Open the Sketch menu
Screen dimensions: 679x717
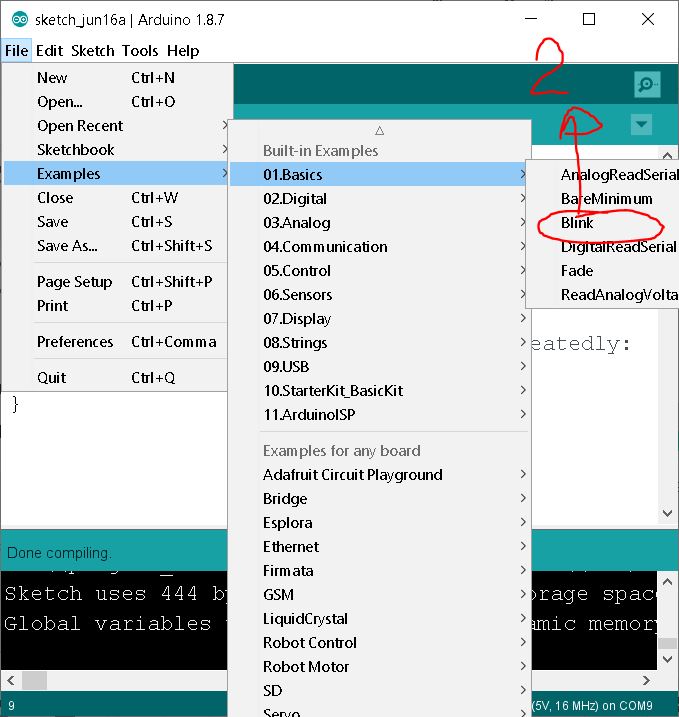click(92, 51)
